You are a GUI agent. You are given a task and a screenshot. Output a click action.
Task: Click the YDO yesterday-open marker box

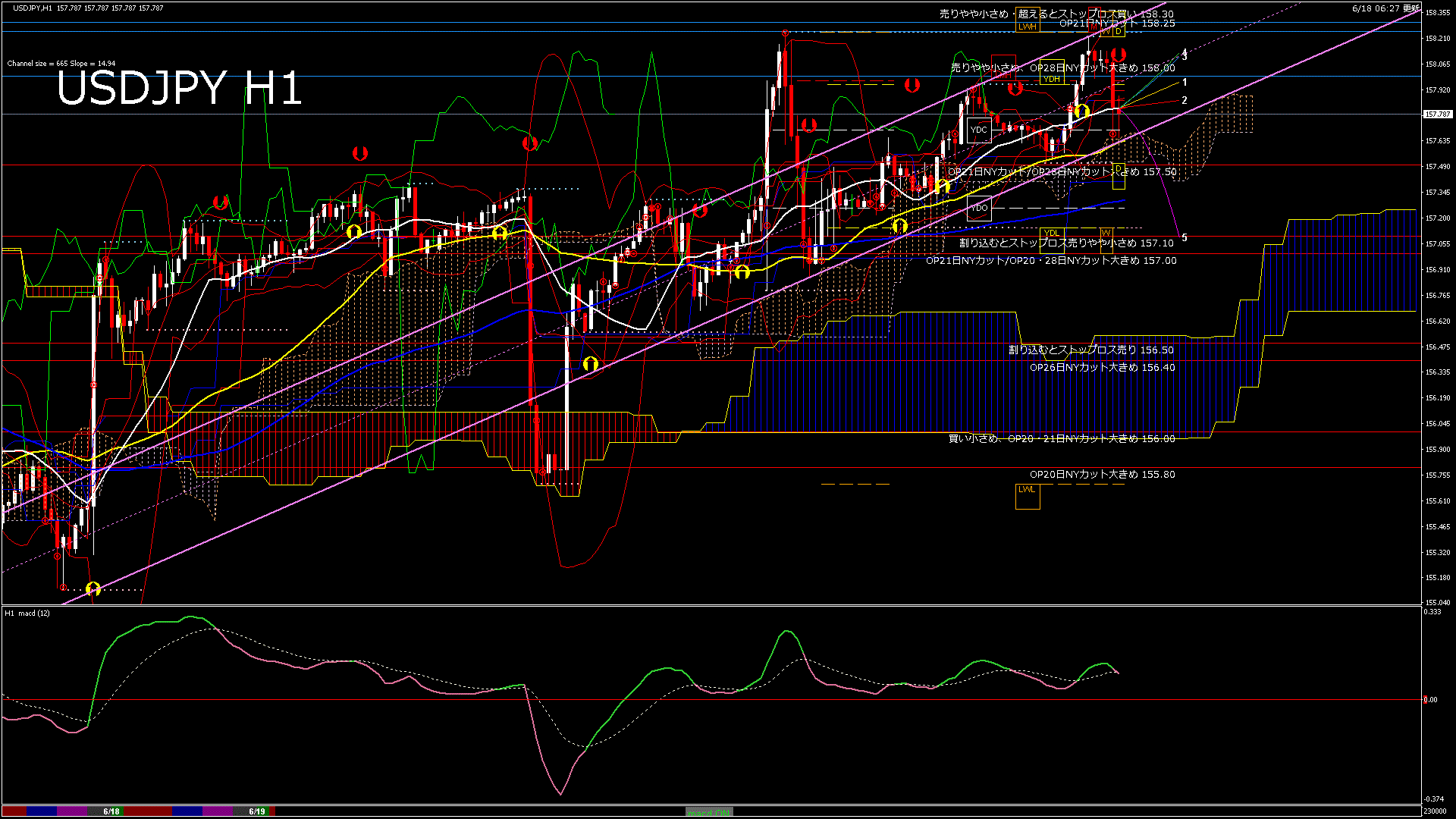point(979,208)
